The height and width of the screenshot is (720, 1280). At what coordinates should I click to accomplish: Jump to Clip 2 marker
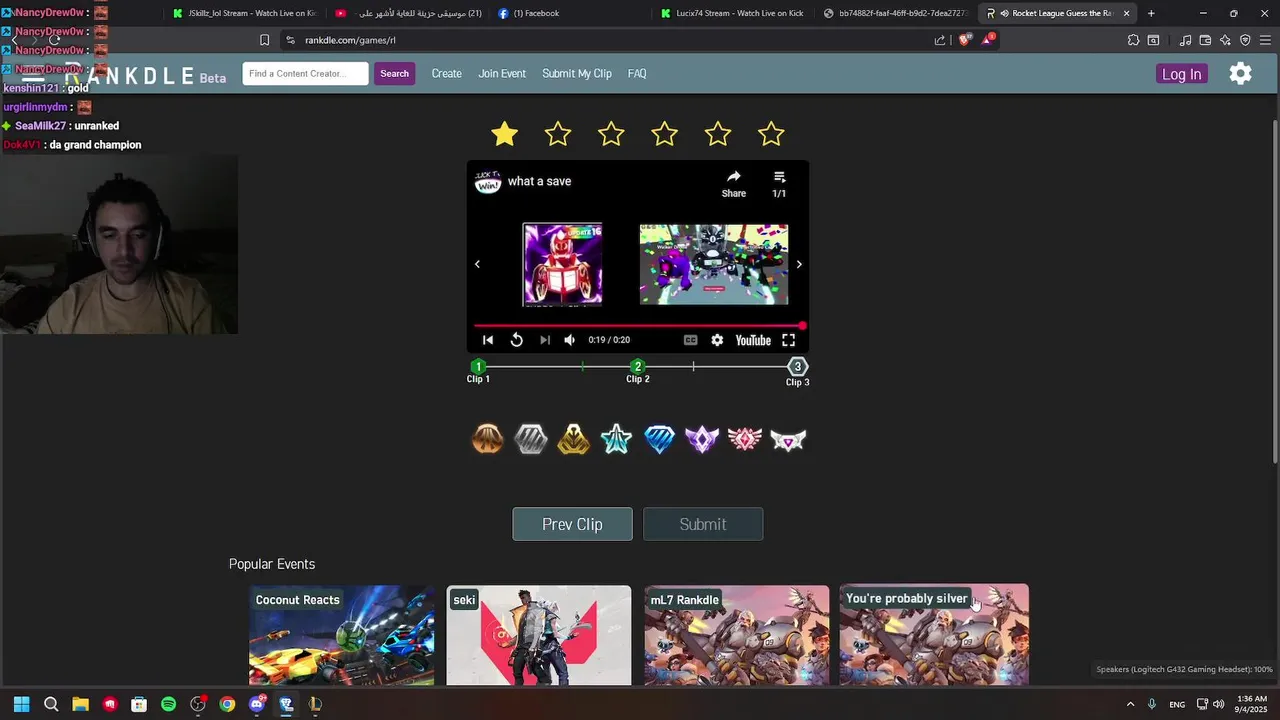coord(638,367)
